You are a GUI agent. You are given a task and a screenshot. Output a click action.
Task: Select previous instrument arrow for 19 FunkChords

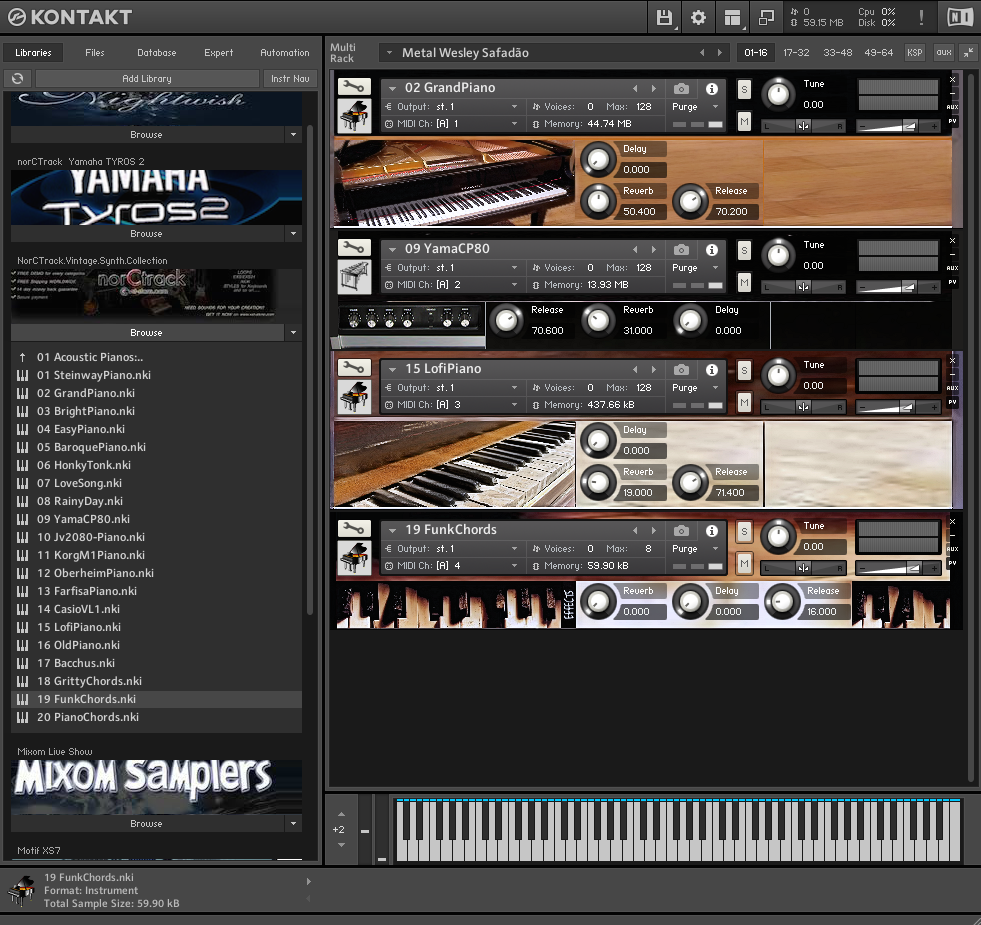(635, 530)
